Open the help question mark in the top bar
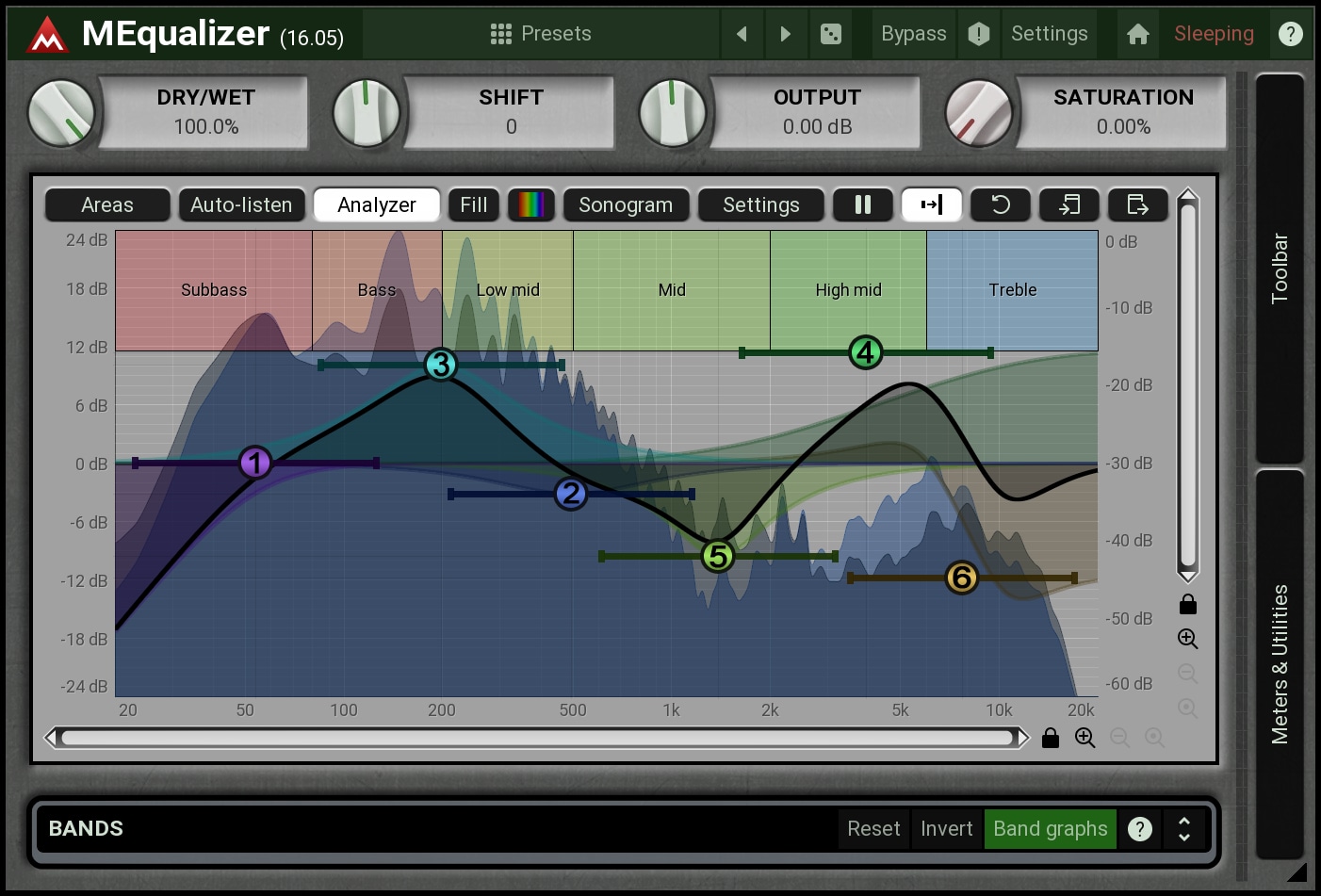This screenshot has height=896, width=1321. 1290,34
